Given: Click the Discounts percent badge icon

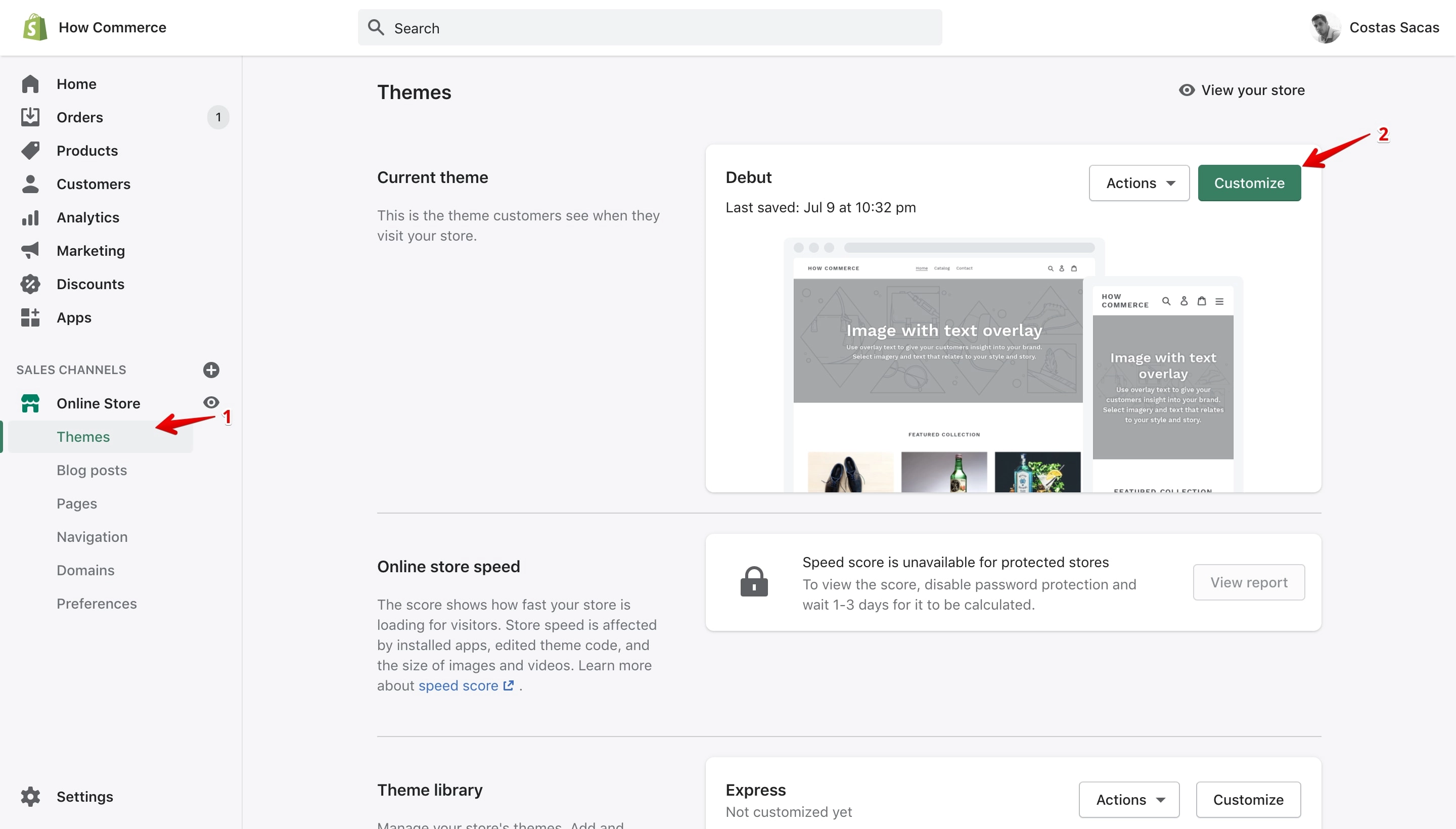Looking at the screenshot, I should tap(30, 284).
